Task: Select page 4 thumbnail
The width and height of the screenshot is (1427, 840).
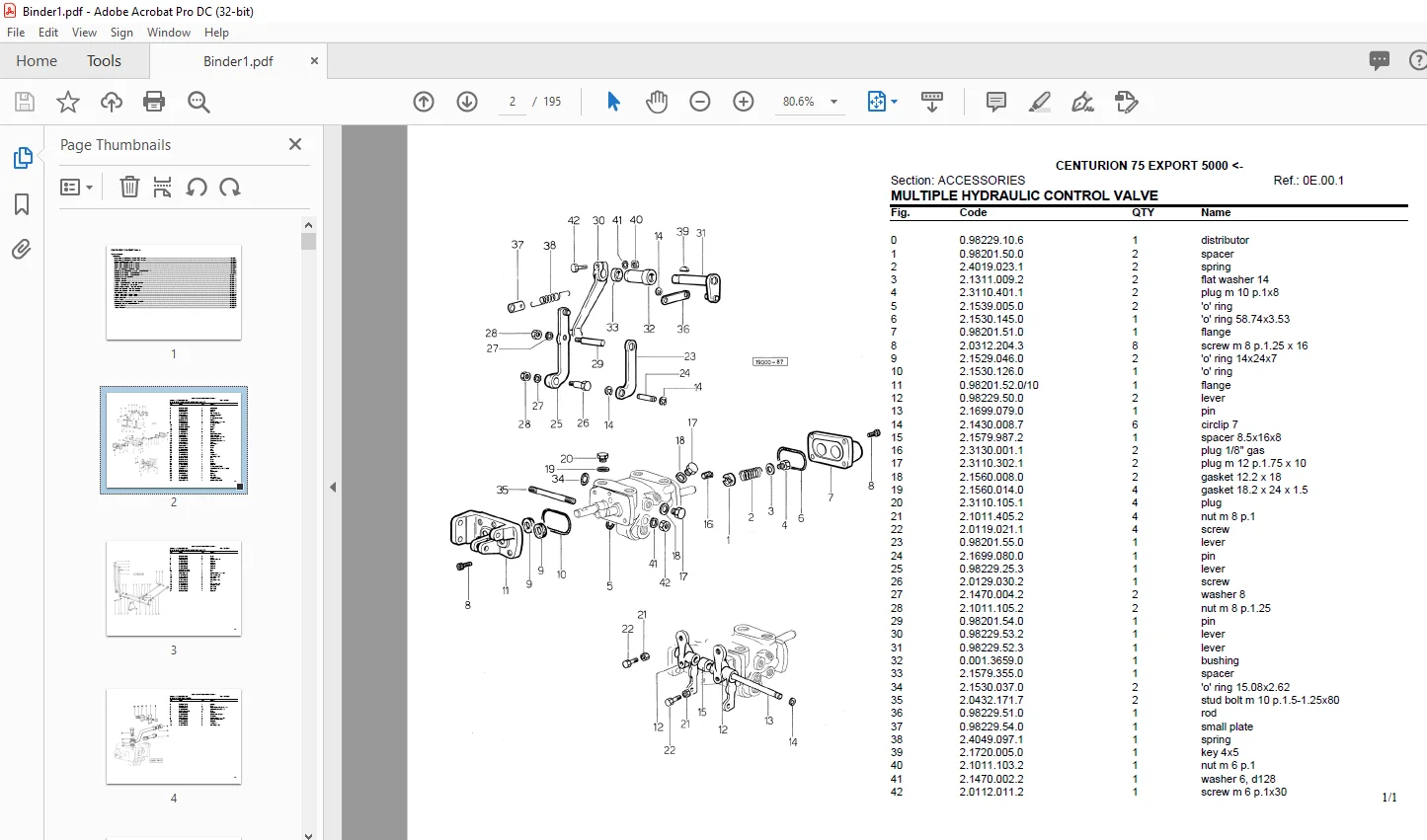Action: (174, 736)
